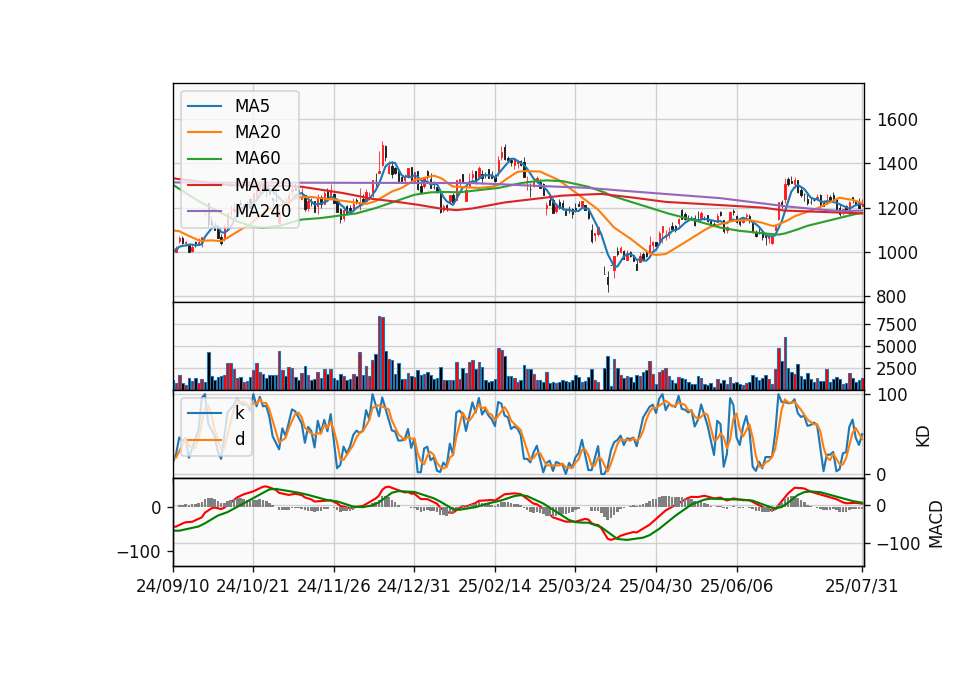Click the 25/02/14 date label
This screenshot has width=960, height=690.
pos(495,586)
